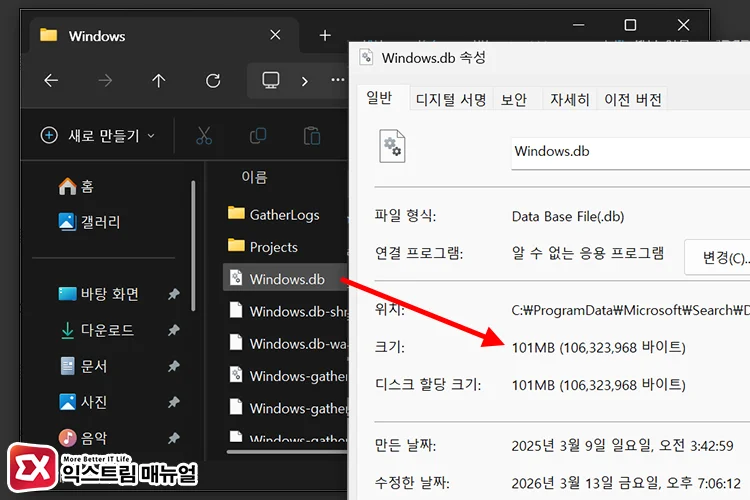Click the 디스크 할당 크기 value
The image size is (750, 500).
click(598, 384)
